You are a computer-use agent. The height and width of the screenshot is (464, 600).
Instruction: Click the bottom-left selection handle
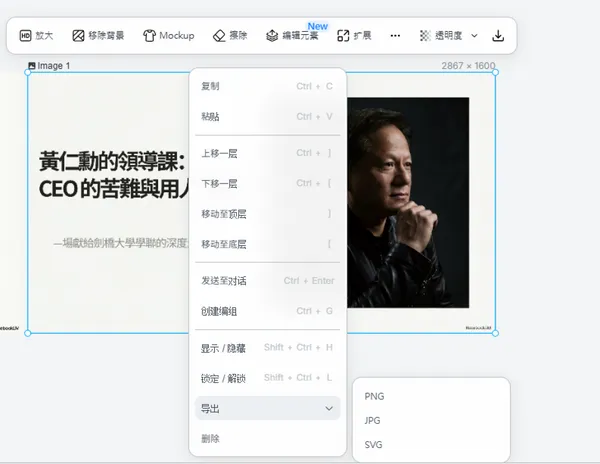[28, 333]
